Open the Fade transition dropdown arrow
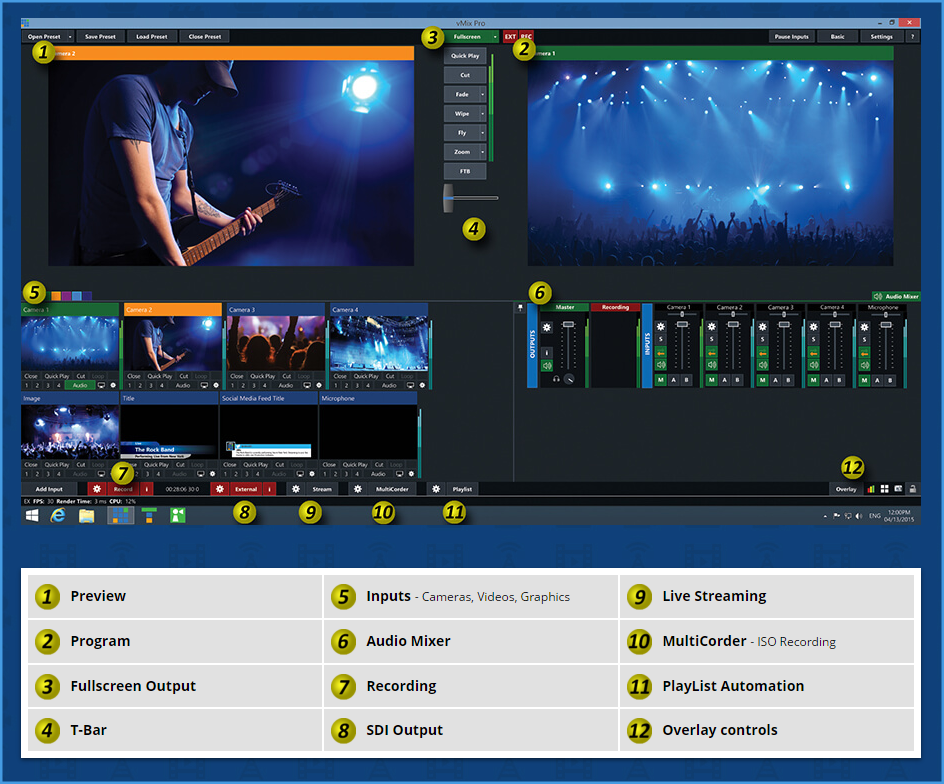Screen dimensions: 944x784 point(483,94)
